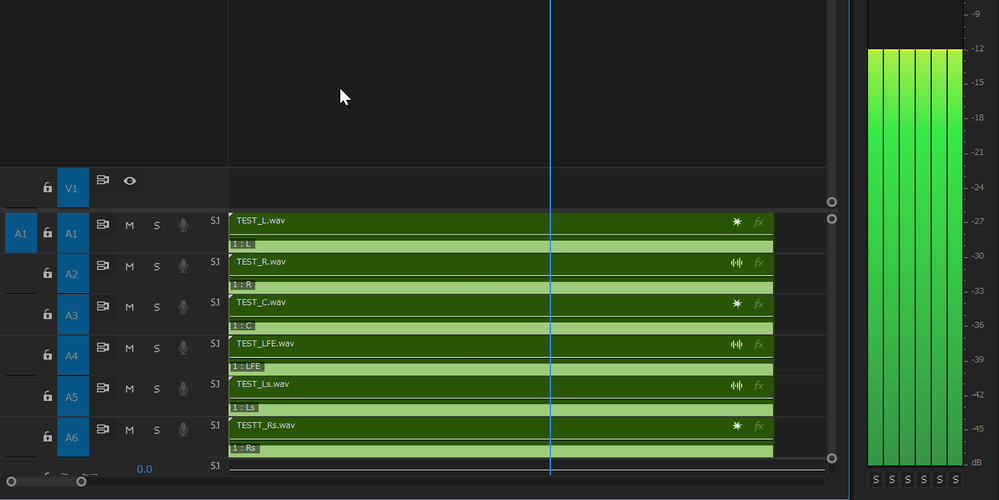Screen dimensions: 999x500
Task: Click fx badge on TESTT_Rs.wav clip
Action: coord(758,426)
